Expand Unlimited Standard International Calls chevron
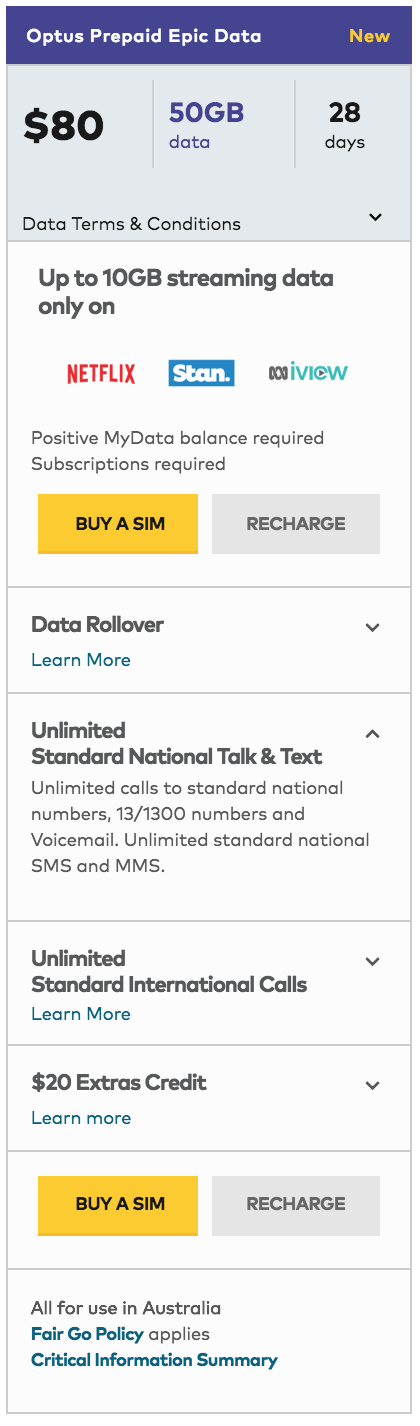This screenshot has width=420, height=1426. pyautogui.click(x=373, y=961)
